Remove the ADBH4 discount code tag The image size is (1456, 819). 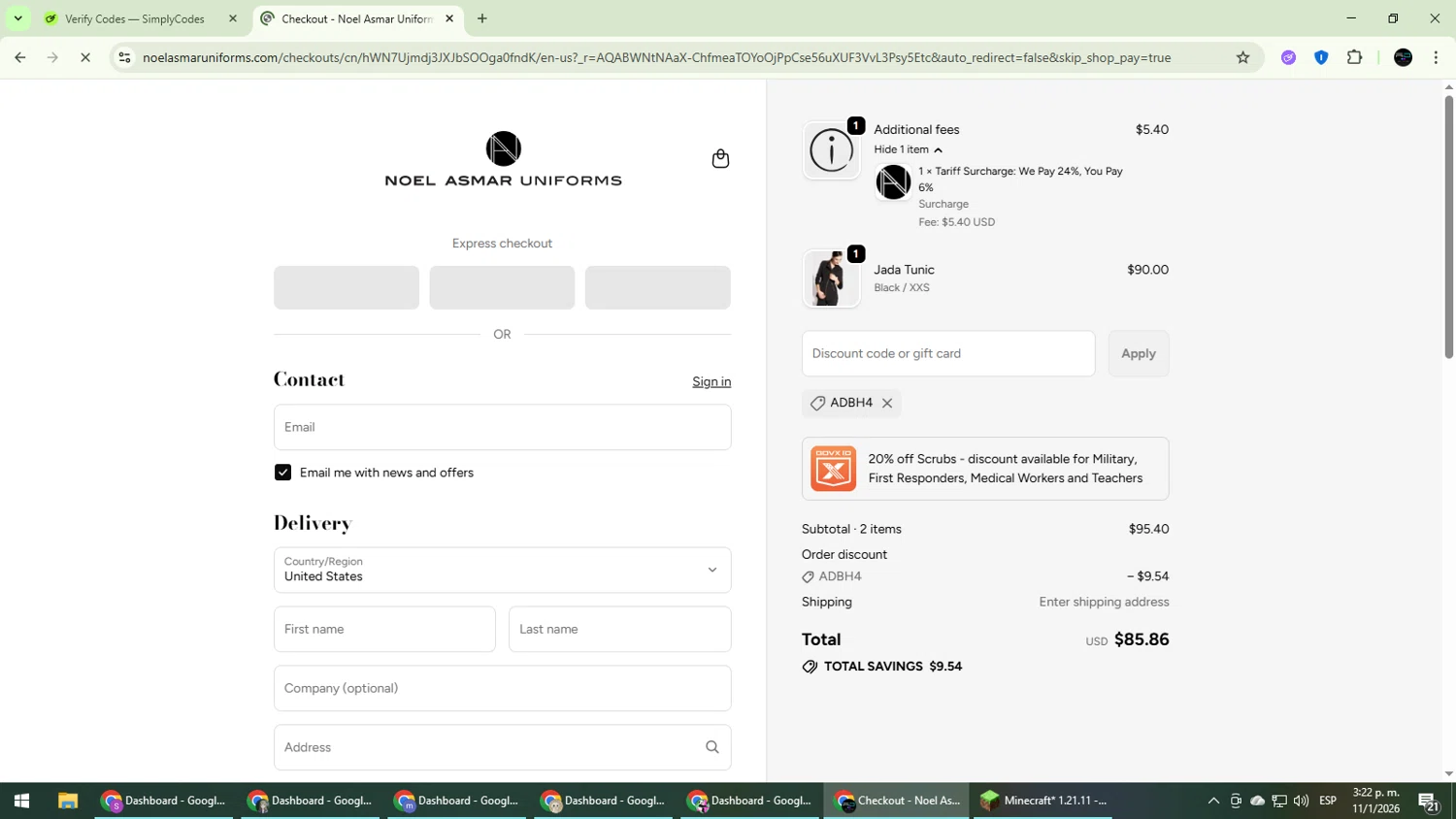click(887, 403)
